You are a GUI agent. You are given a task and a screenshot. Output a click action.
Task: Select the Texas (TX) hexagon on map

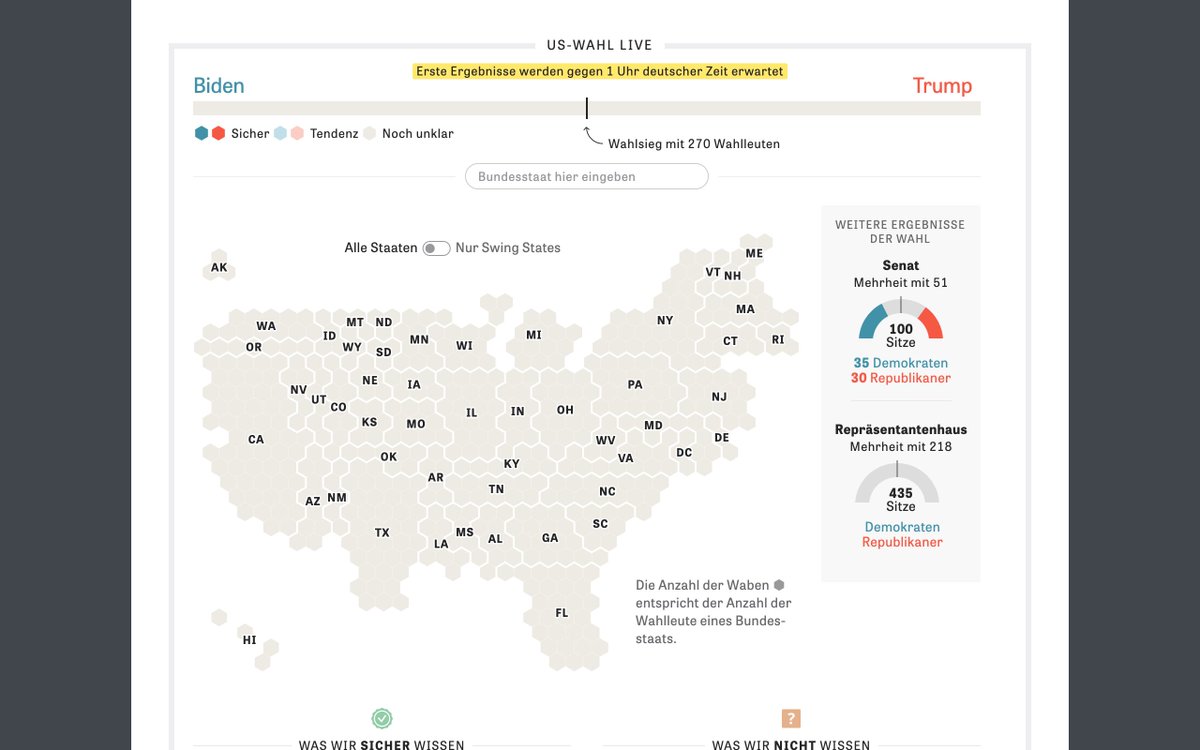[382, 533]
